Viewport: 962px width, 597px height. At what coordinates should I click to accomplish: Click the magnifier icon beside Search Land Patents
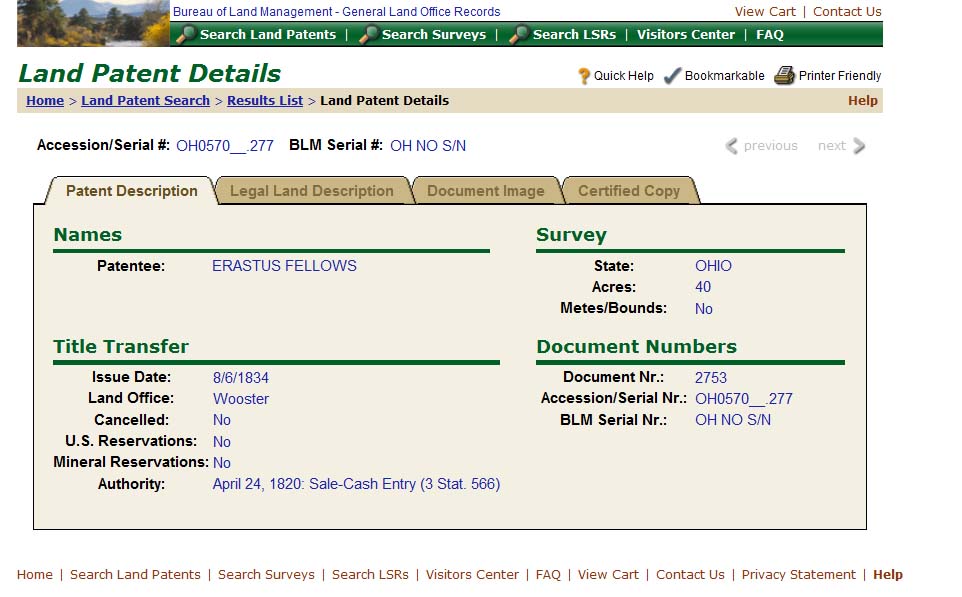185,35
